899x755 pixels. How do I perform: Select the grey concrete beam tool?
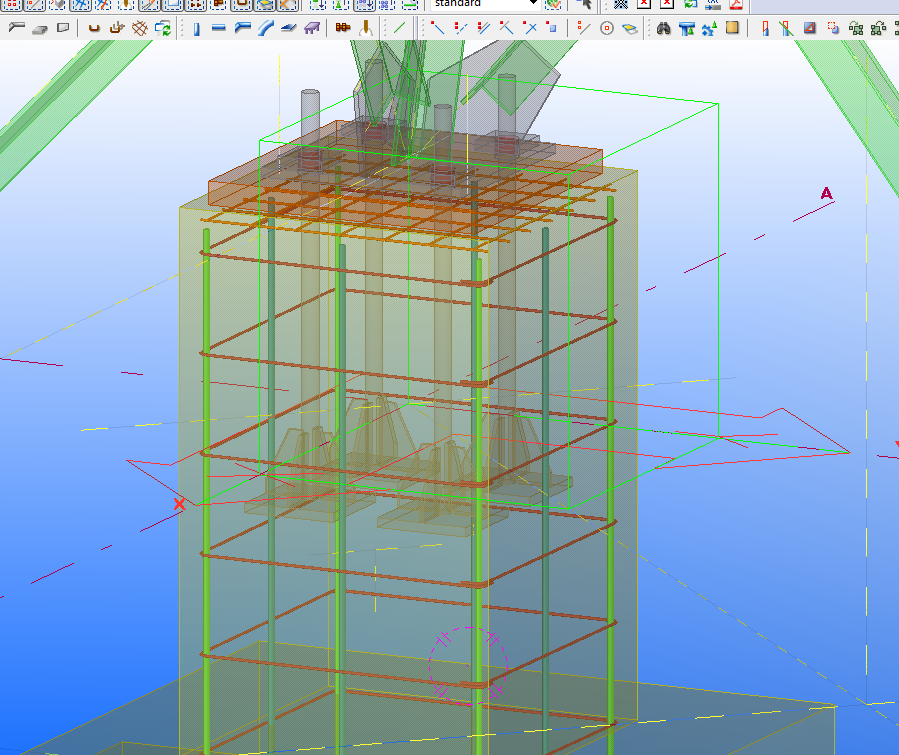pos(17,28)
